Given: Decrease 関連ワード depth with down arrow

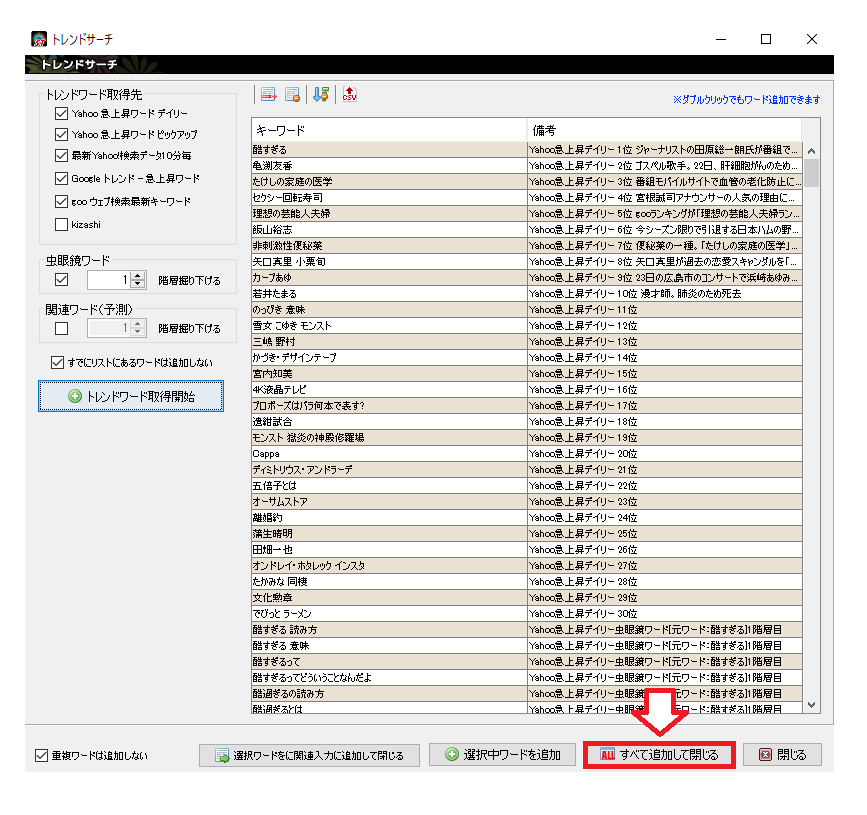Looking at the screenshot, I should (x=138, y=332).
